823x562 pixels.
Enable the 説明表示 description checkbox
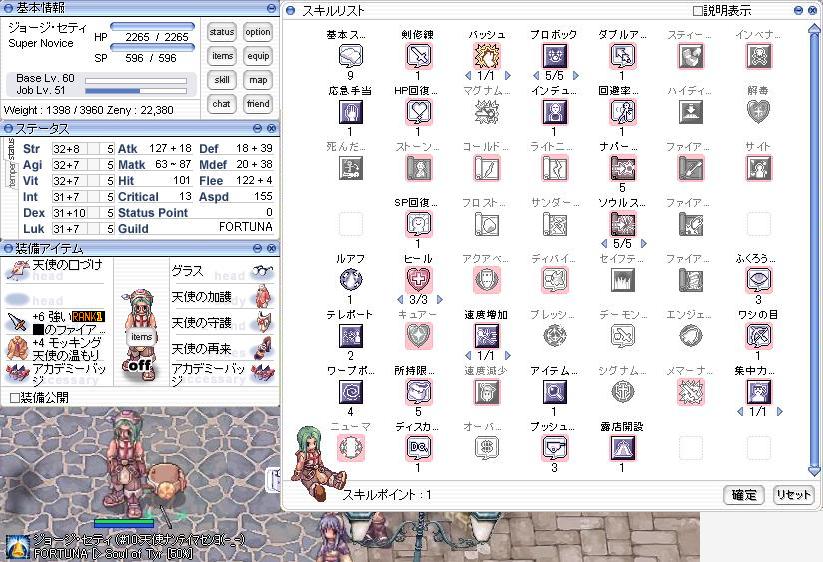tap(698, 10)
